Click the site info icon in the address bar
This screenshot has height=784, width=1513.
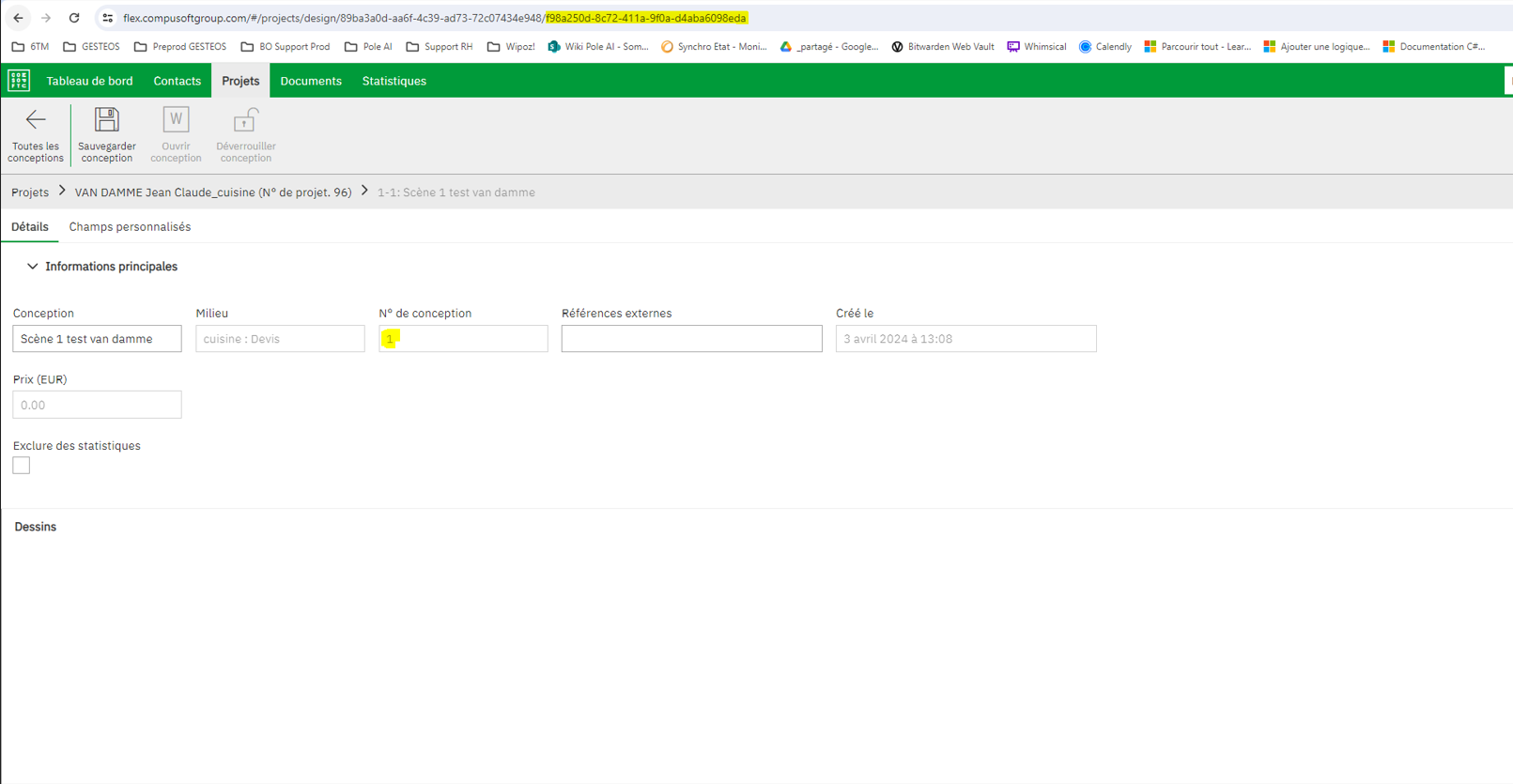tap(107, 18)
